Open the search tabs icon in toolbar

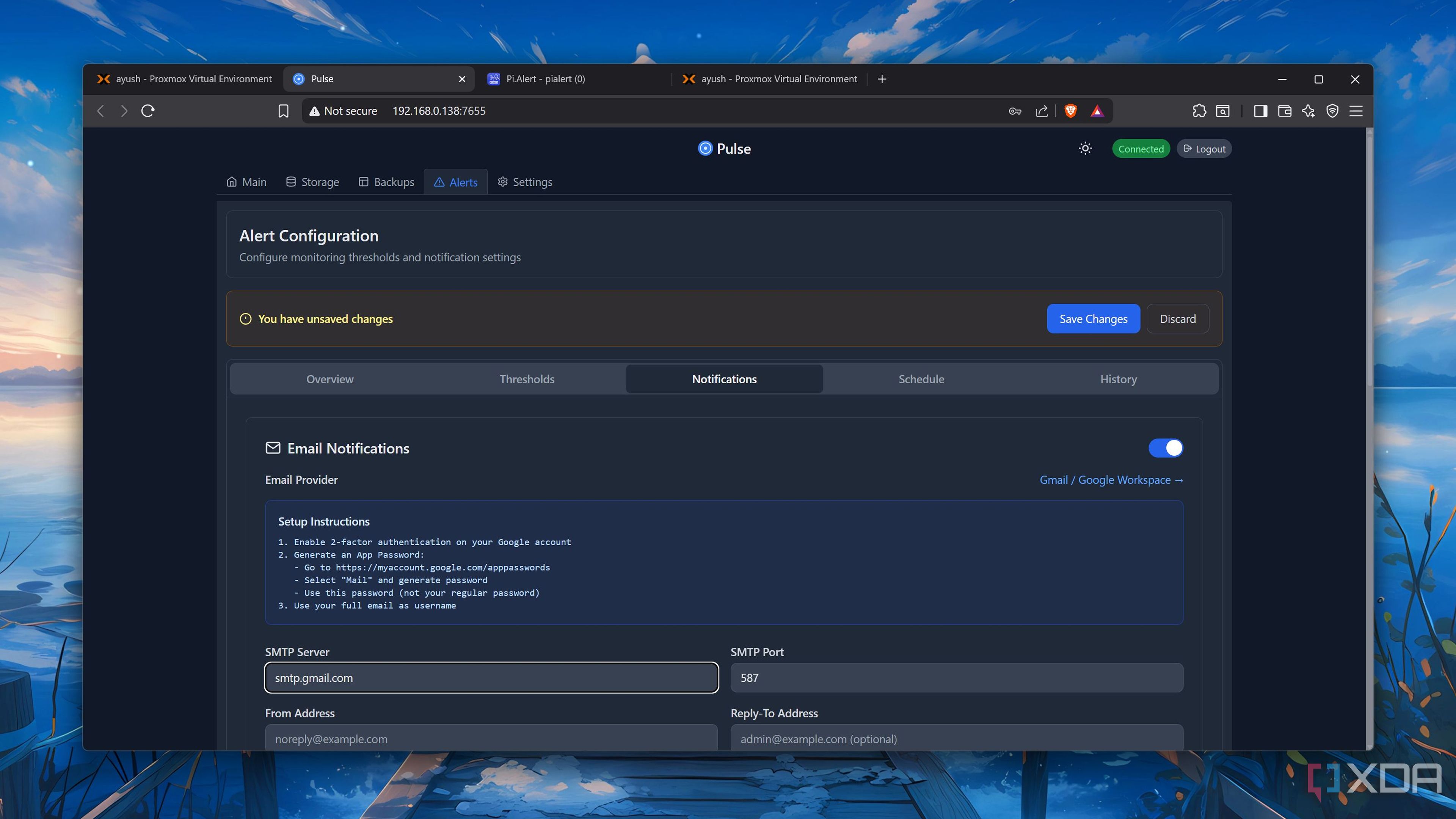pos(1222,111)
